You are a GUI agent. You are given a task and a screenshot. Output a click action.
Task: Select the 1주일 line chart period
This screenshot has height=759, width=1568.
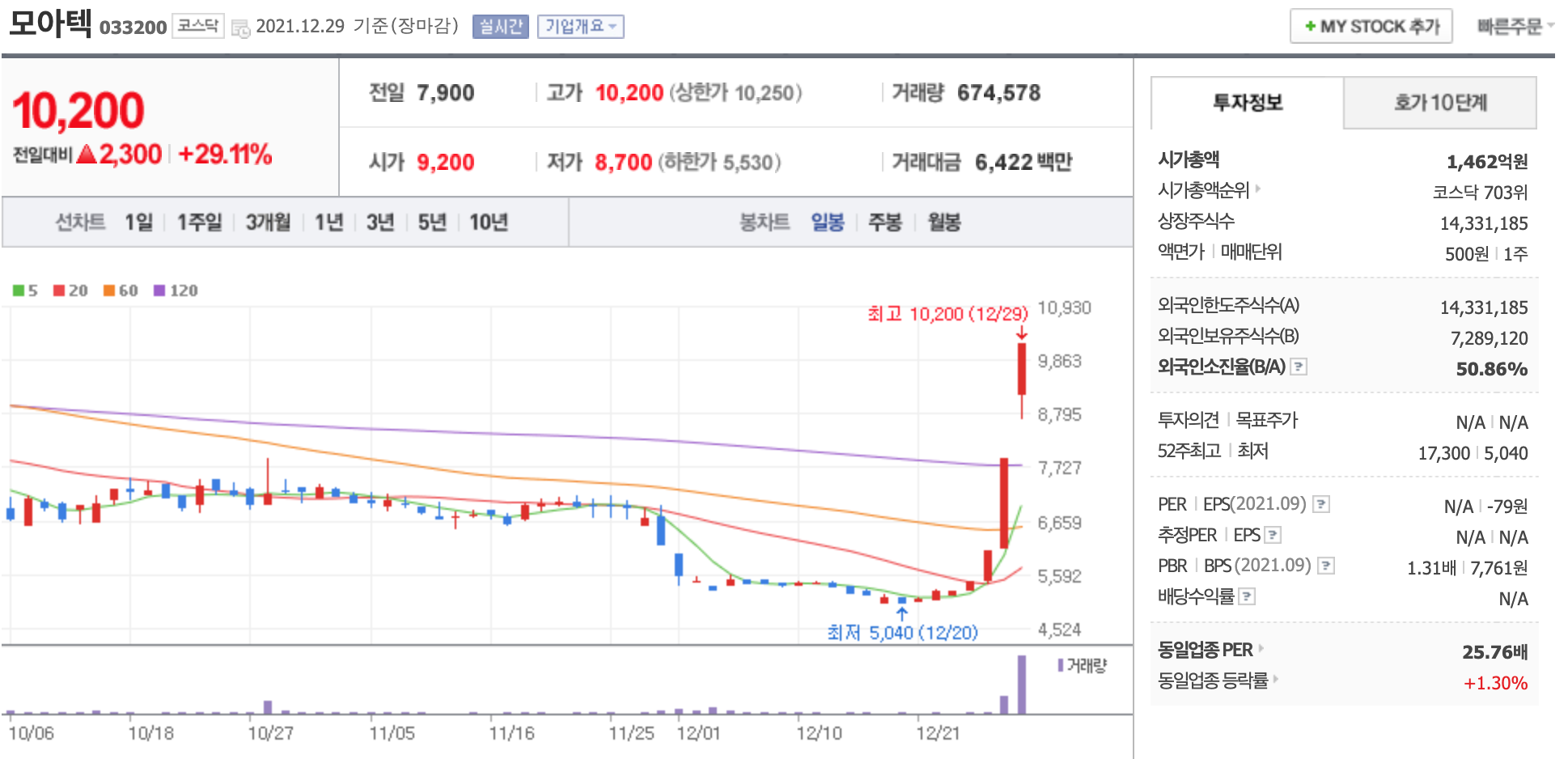click(199, 222)
